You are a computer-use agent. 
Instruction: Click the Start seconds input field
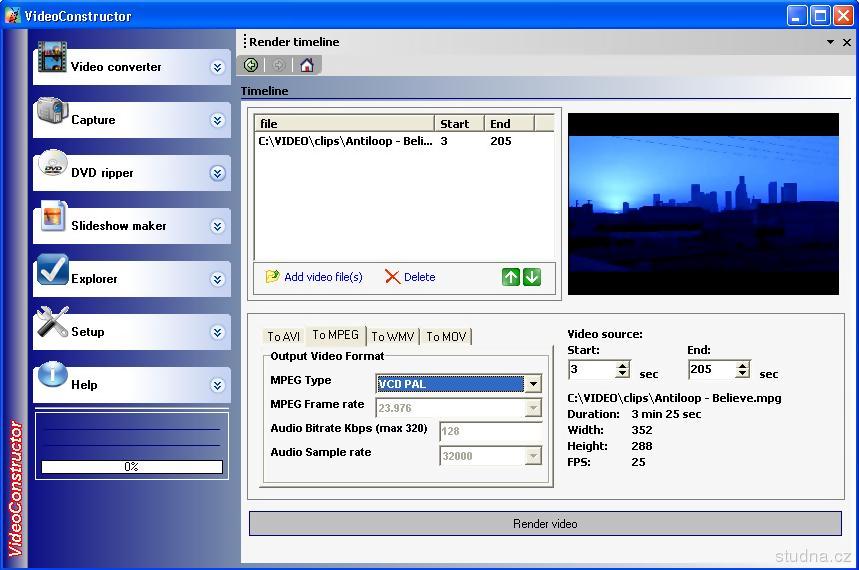tap(591, 370)
